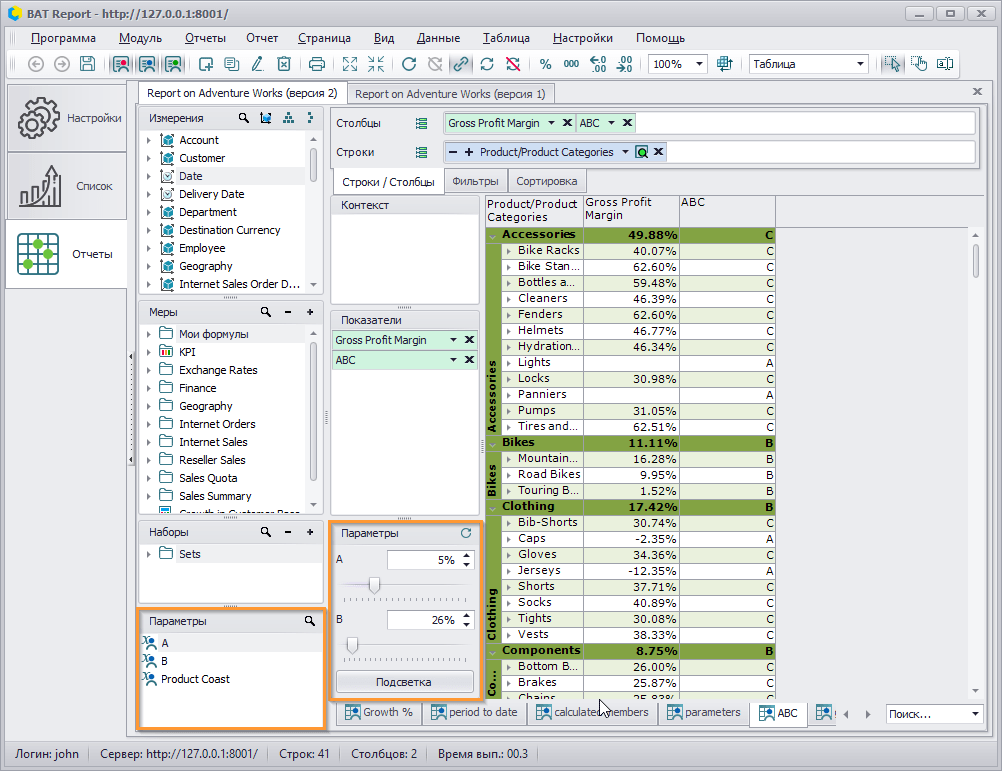1002x771 pixels.
Task: Toggle the cell selection cursor mode icon
Action: click(x=893, y=64)
